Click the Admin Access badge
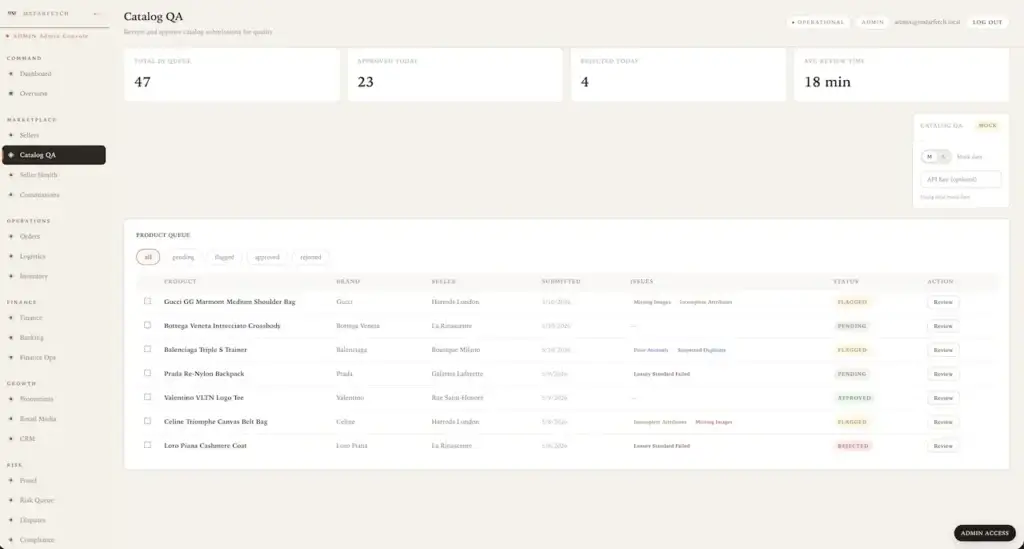The image size is (1024, 549). 984,533
